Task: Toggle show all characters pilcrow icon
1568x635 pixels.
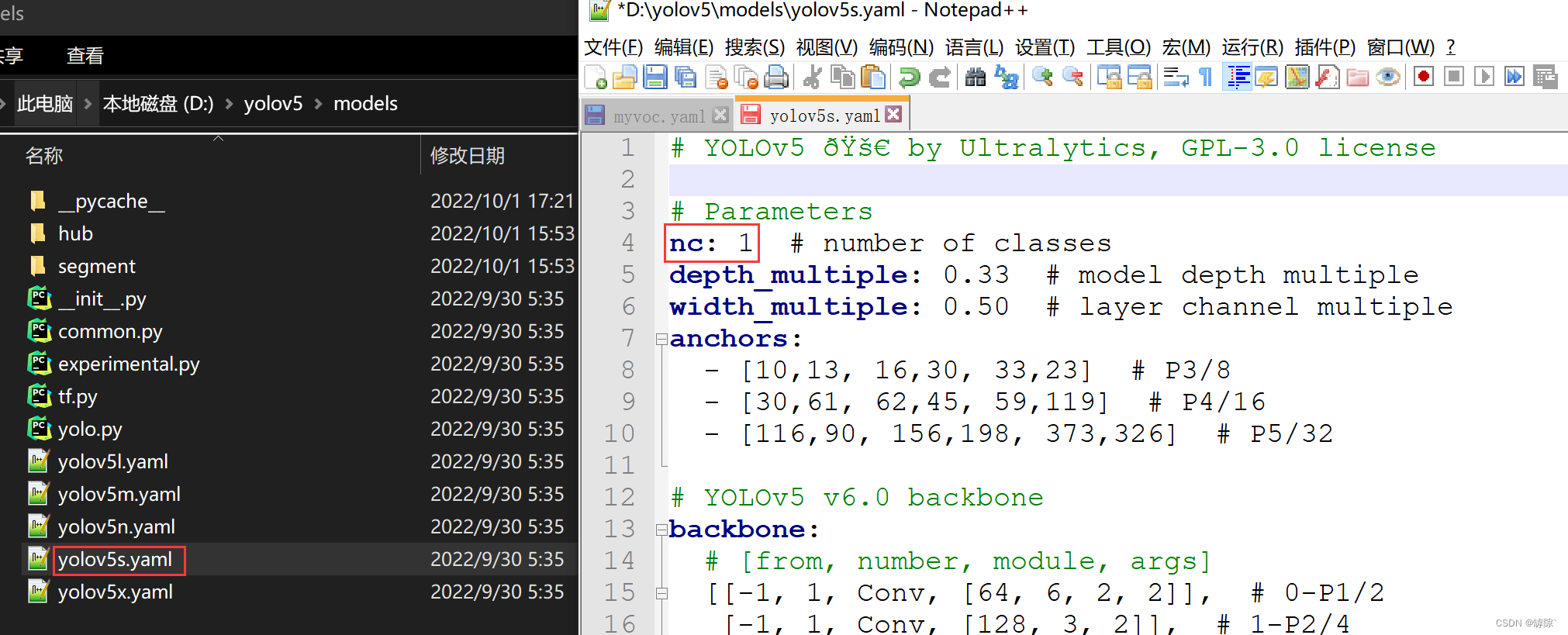Action: [x=1206, y=77]
